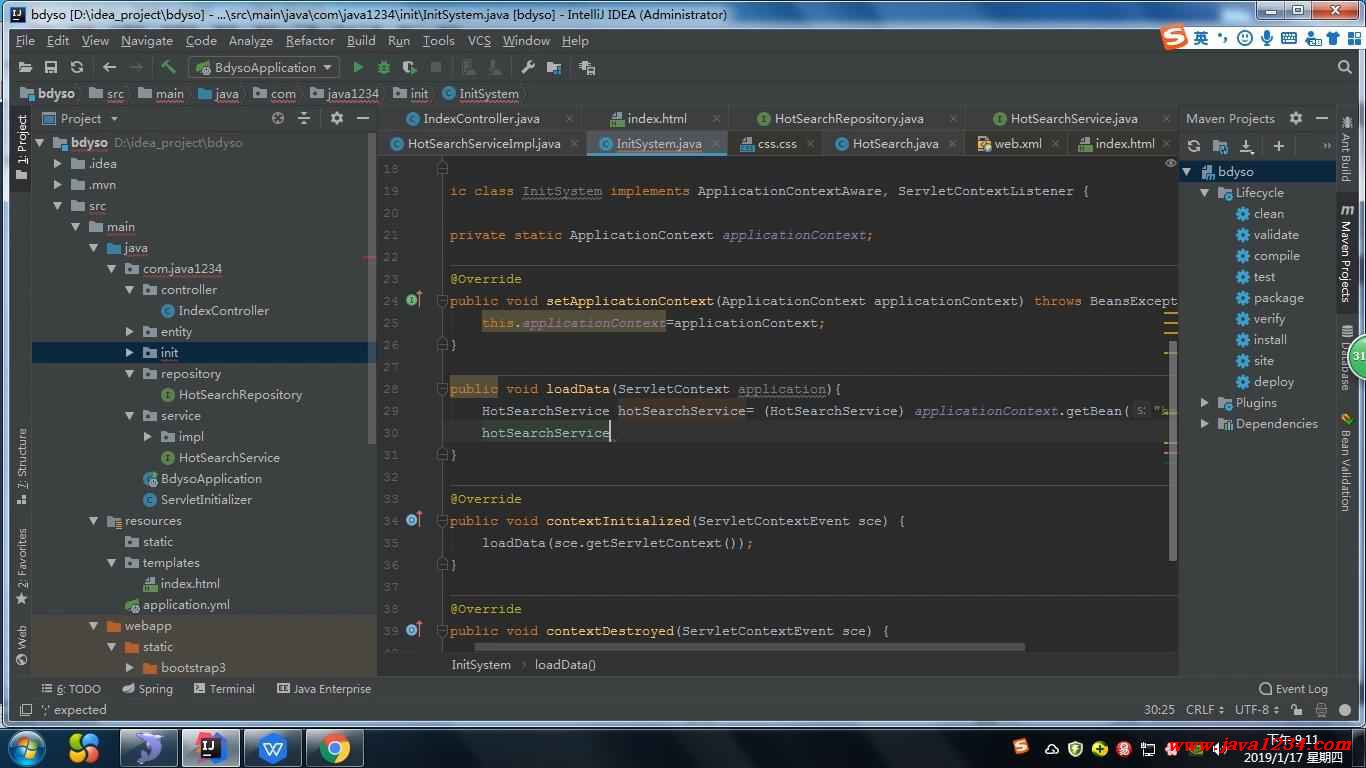
Task: Click the locate-file target icon in Project panel
Action: (x=278, y=118)
